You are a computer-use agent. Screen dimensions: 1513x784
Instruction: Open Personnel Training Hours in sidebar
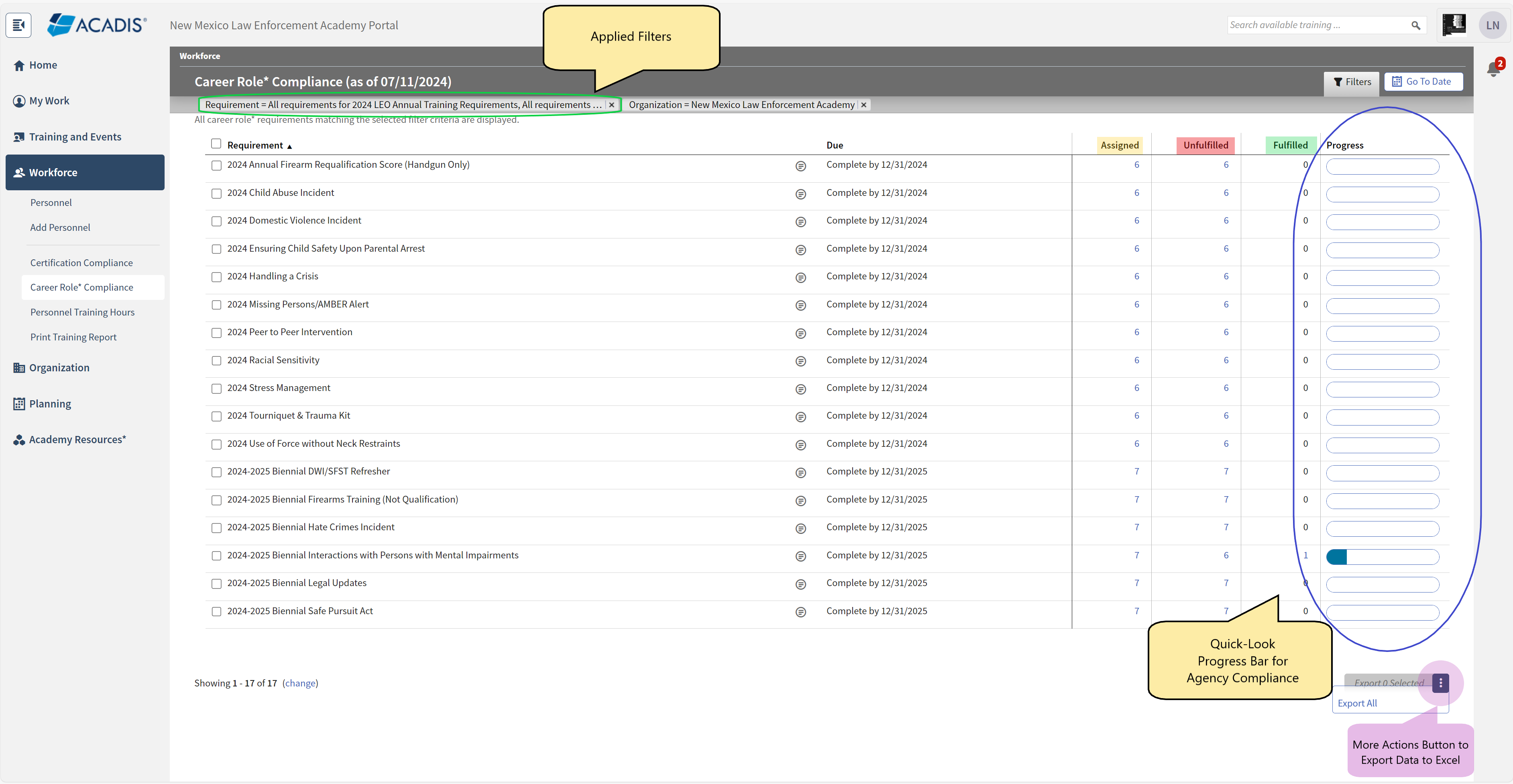(82, 312)
